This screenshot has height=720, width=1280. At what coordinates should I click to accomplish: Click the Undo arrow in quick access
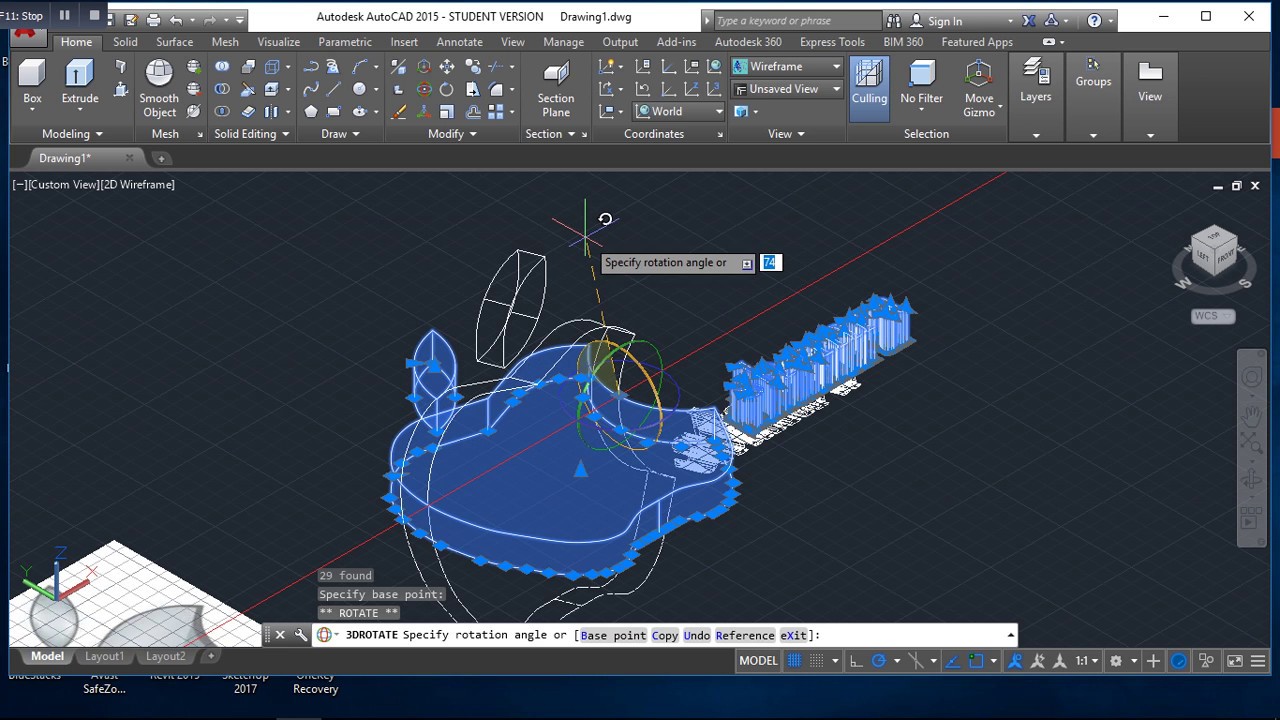(177, 19)
